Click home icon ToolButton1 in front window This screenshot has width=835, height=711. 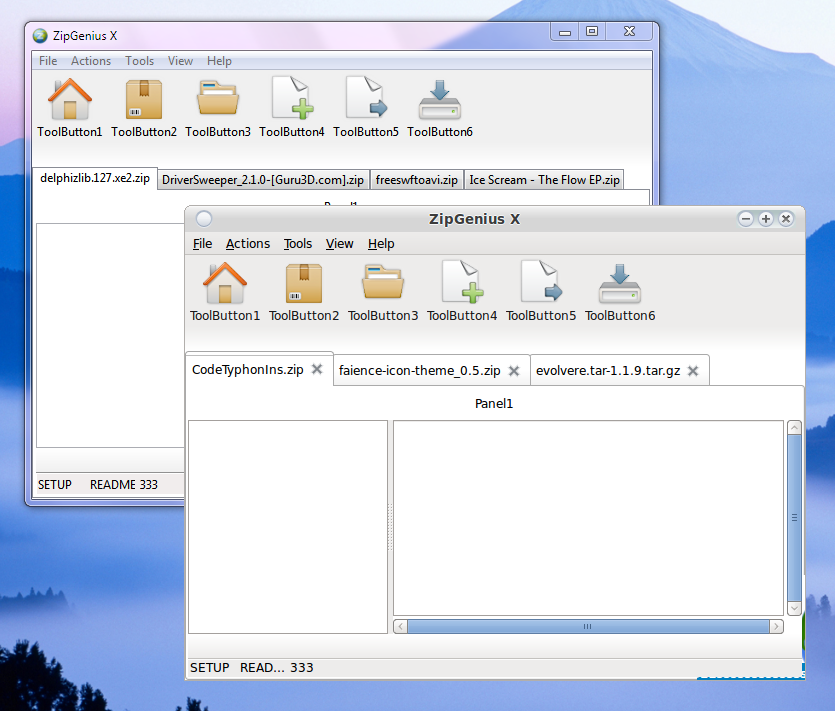[x=225, y=291]
